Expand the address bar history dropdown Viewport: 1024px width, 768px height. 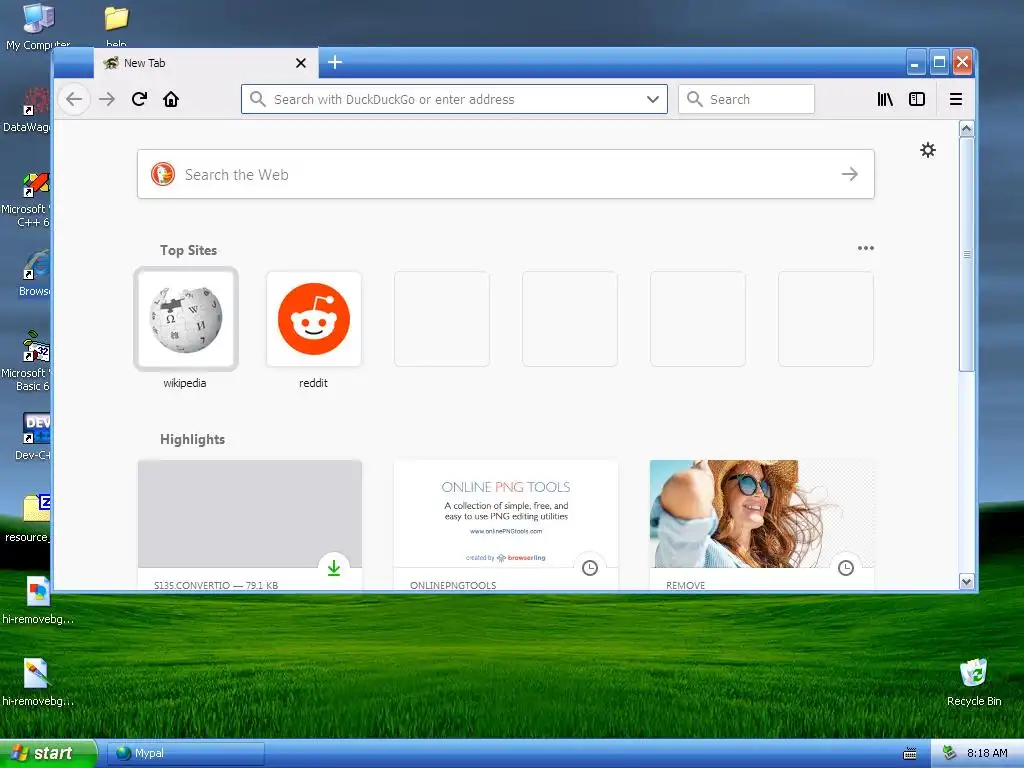click(652, 99)
